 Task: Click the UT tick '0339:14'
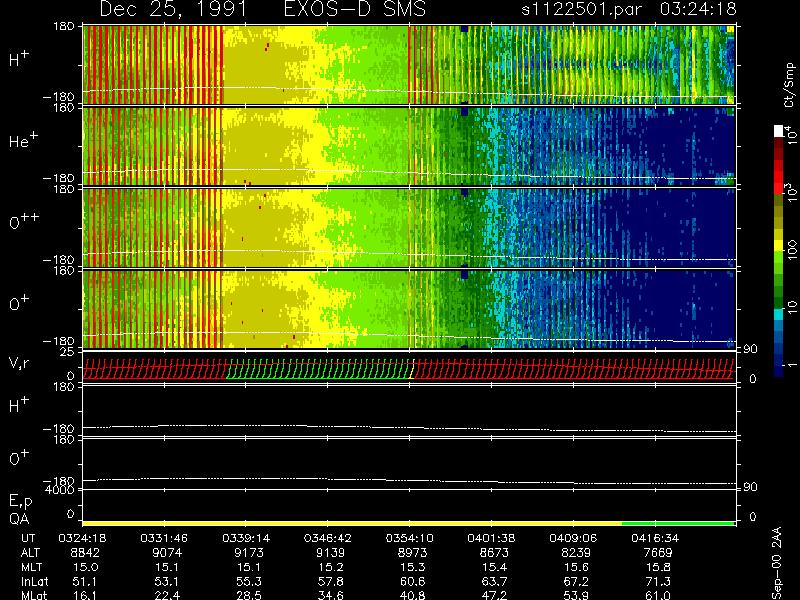246,538
